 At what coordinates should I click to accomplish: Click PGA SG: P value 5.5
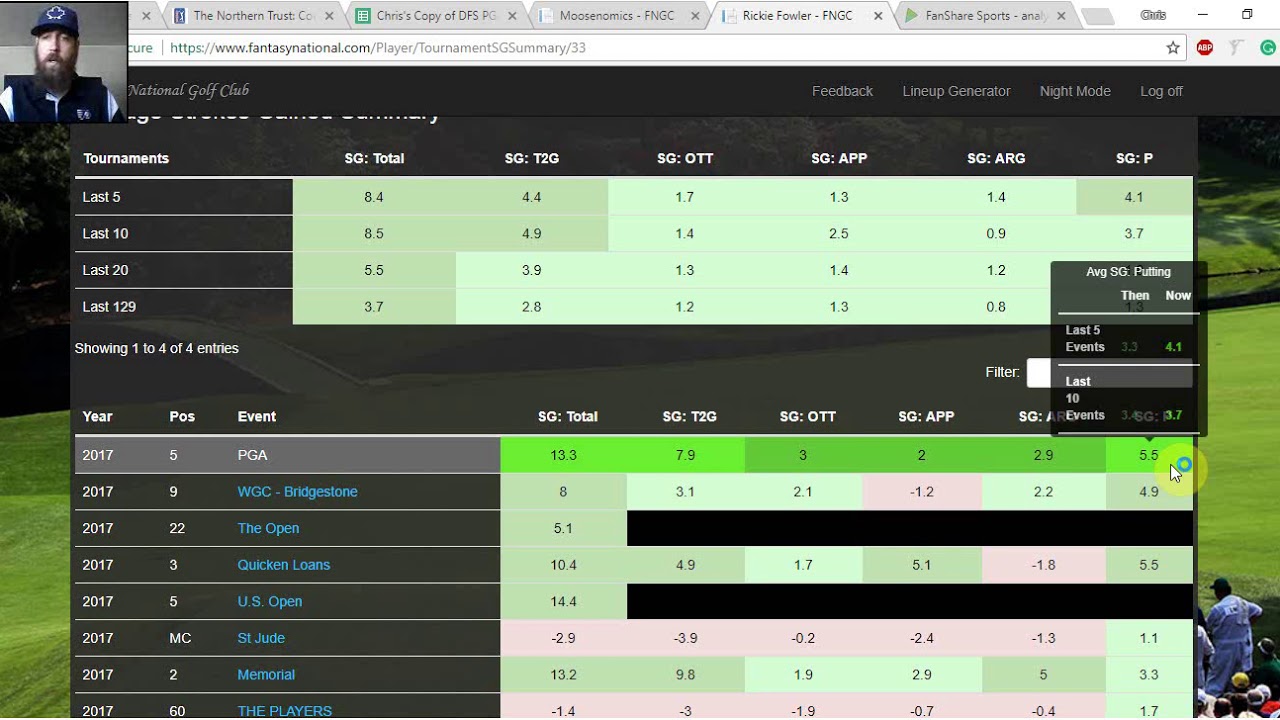pos(1149,455)
